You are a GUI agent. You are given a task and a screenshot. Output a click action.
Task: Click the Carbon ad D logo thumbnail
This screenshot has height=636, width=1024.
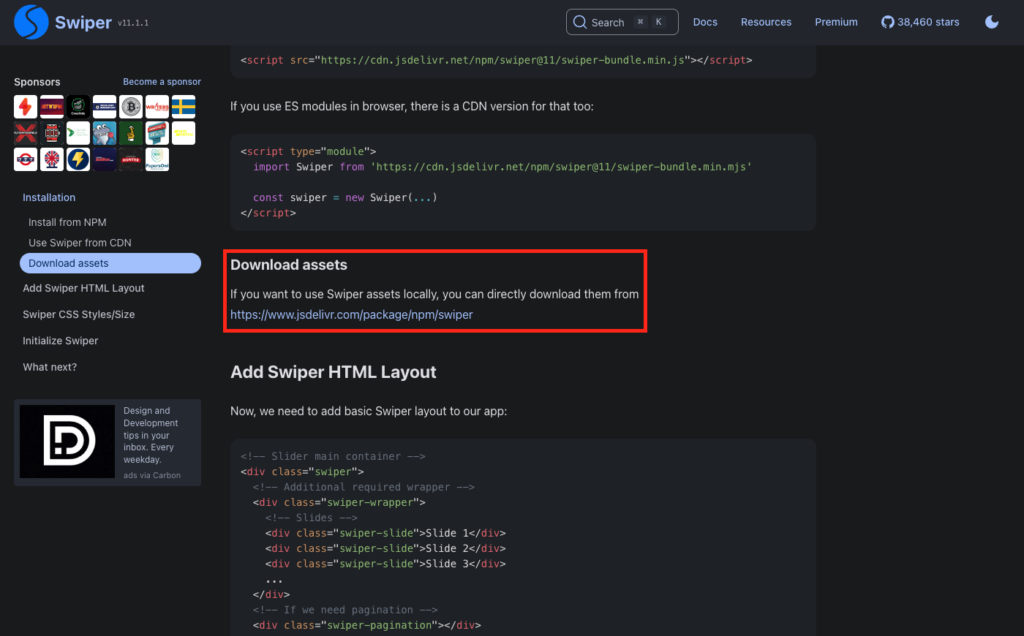tap(67, 441)
